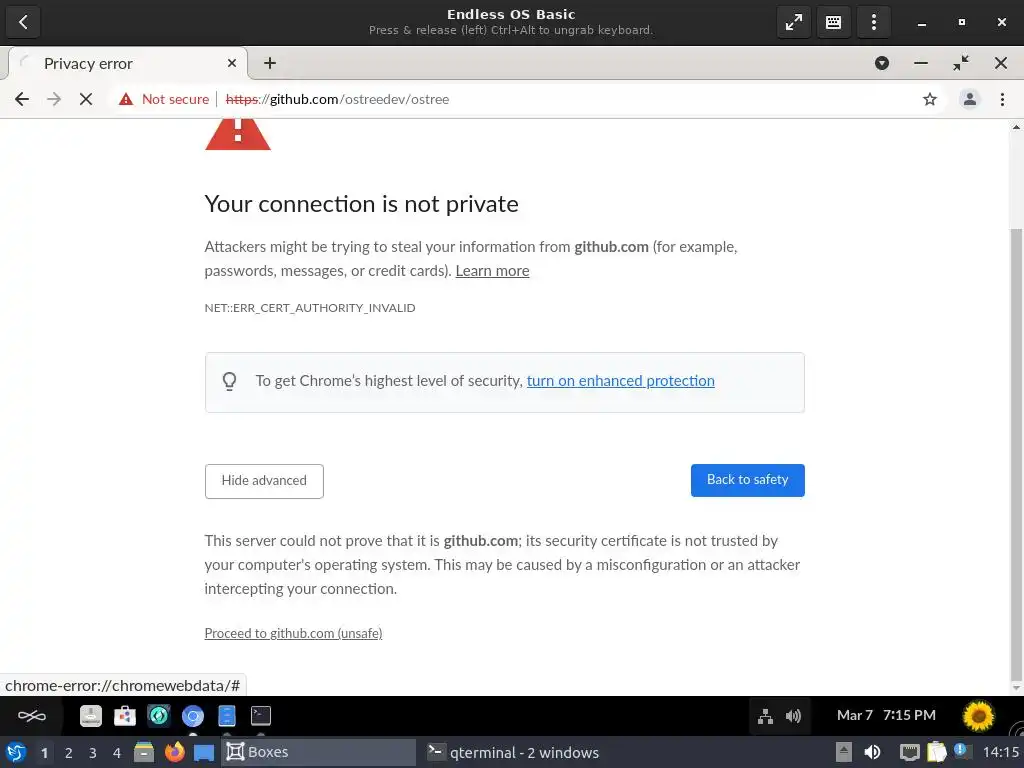Open host start menu bird icon

pyautogui.click(x=16, y=753)
